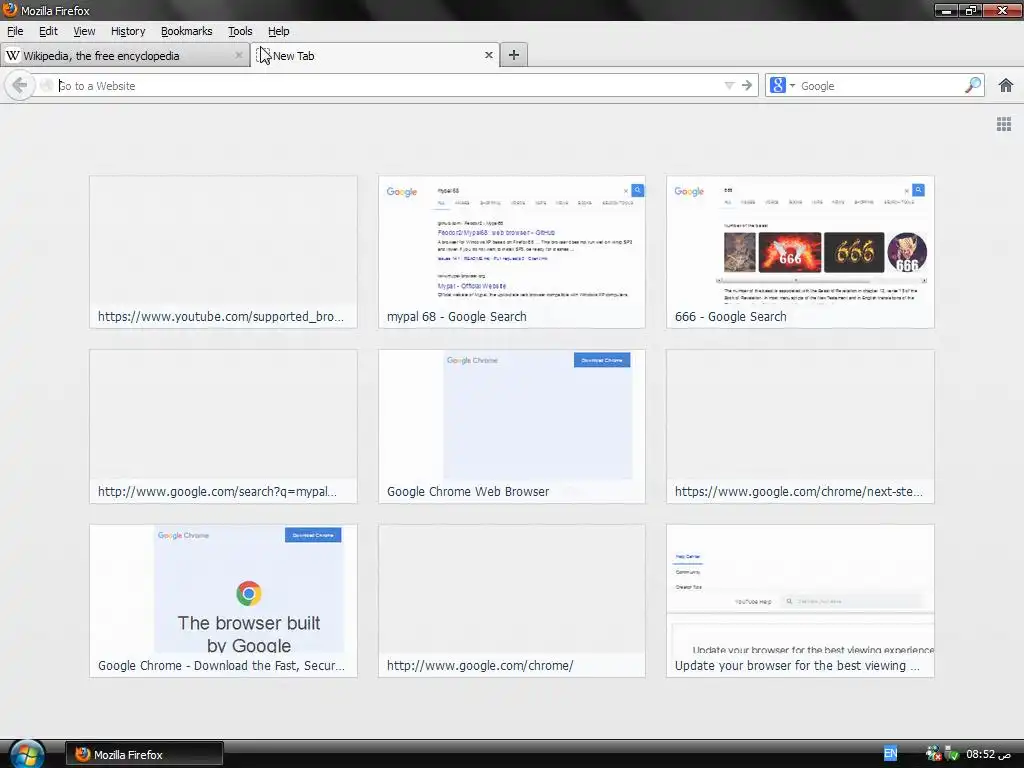1024x768 pixels.
Task: Open the mypal 68 Google Search tile
Action: (x=512, y=252)
